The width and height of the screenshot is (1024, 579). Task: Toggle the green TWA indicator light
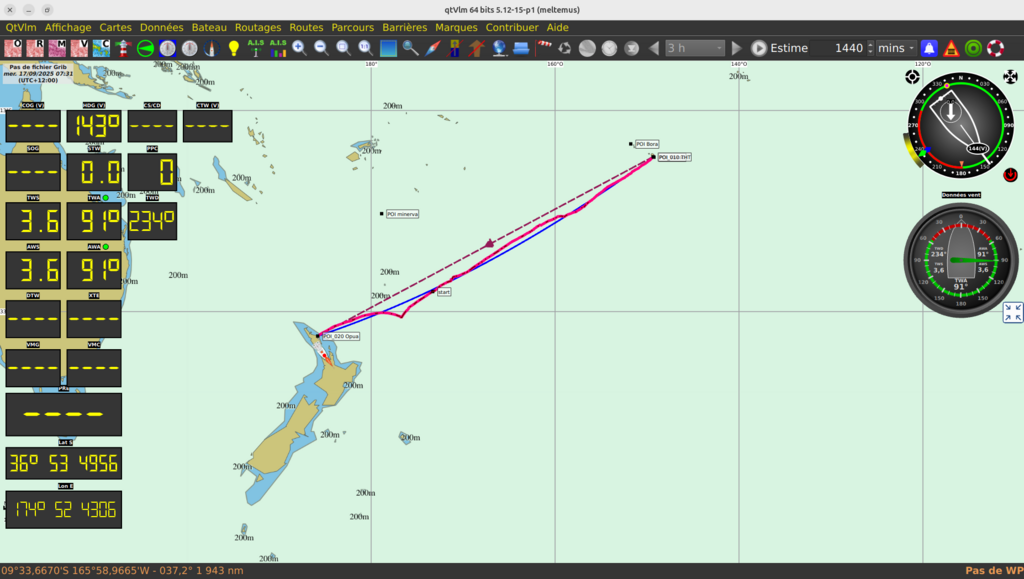pyautogui.click(x=105, y=198)
